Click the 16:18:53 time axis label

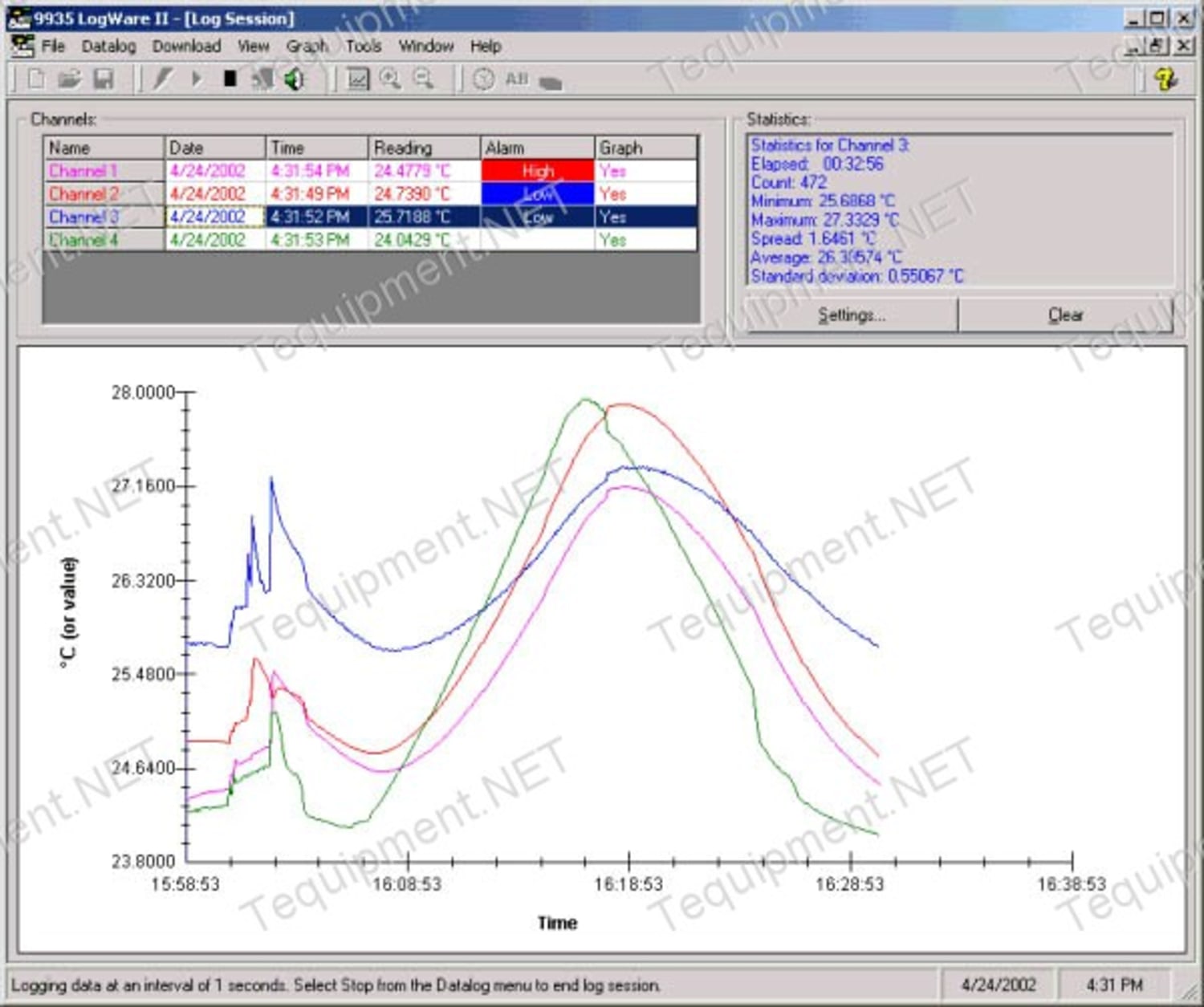[628, 884]
